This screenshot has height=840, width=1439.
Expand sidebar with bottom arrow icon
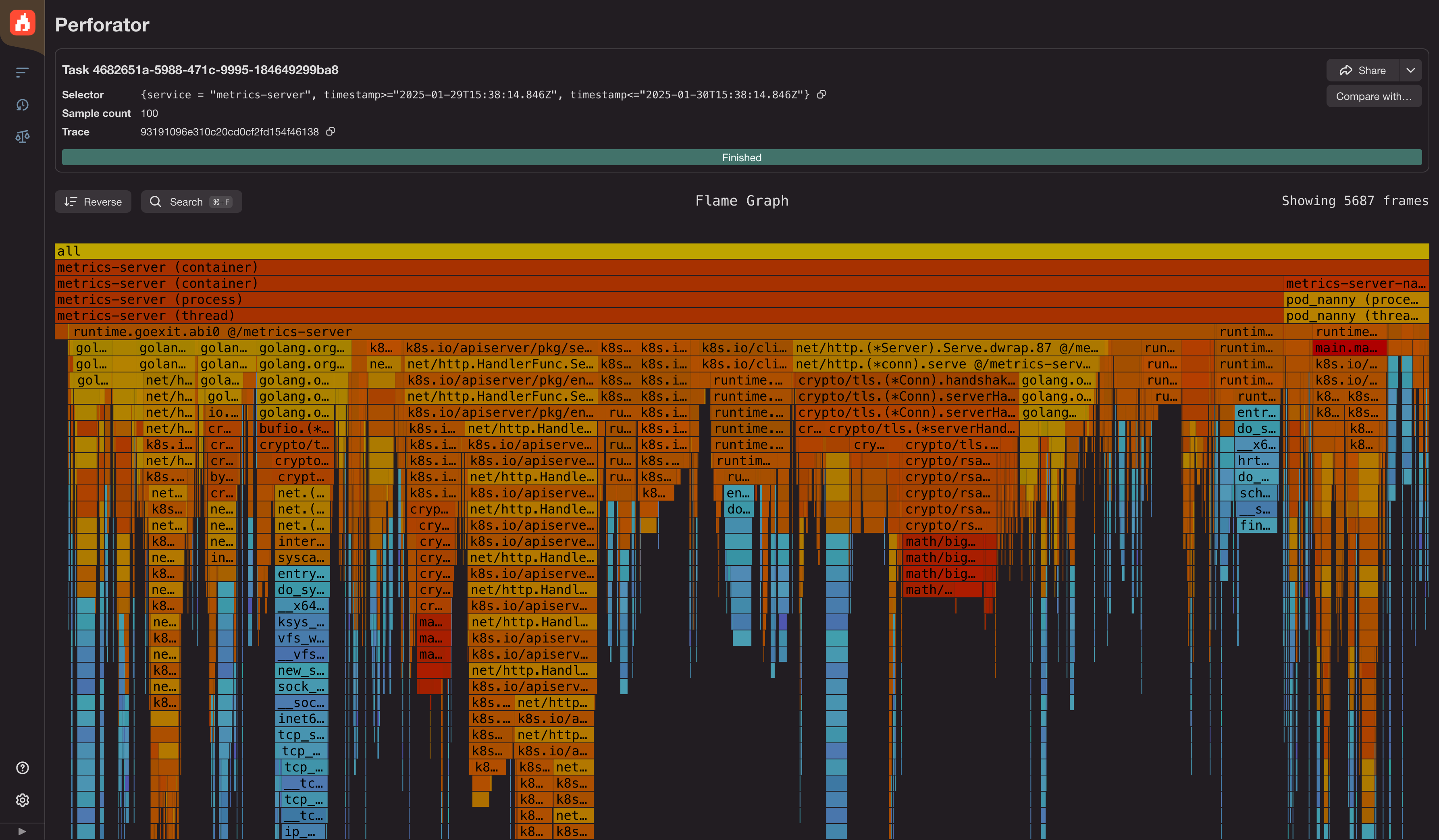tap(22, 831)
